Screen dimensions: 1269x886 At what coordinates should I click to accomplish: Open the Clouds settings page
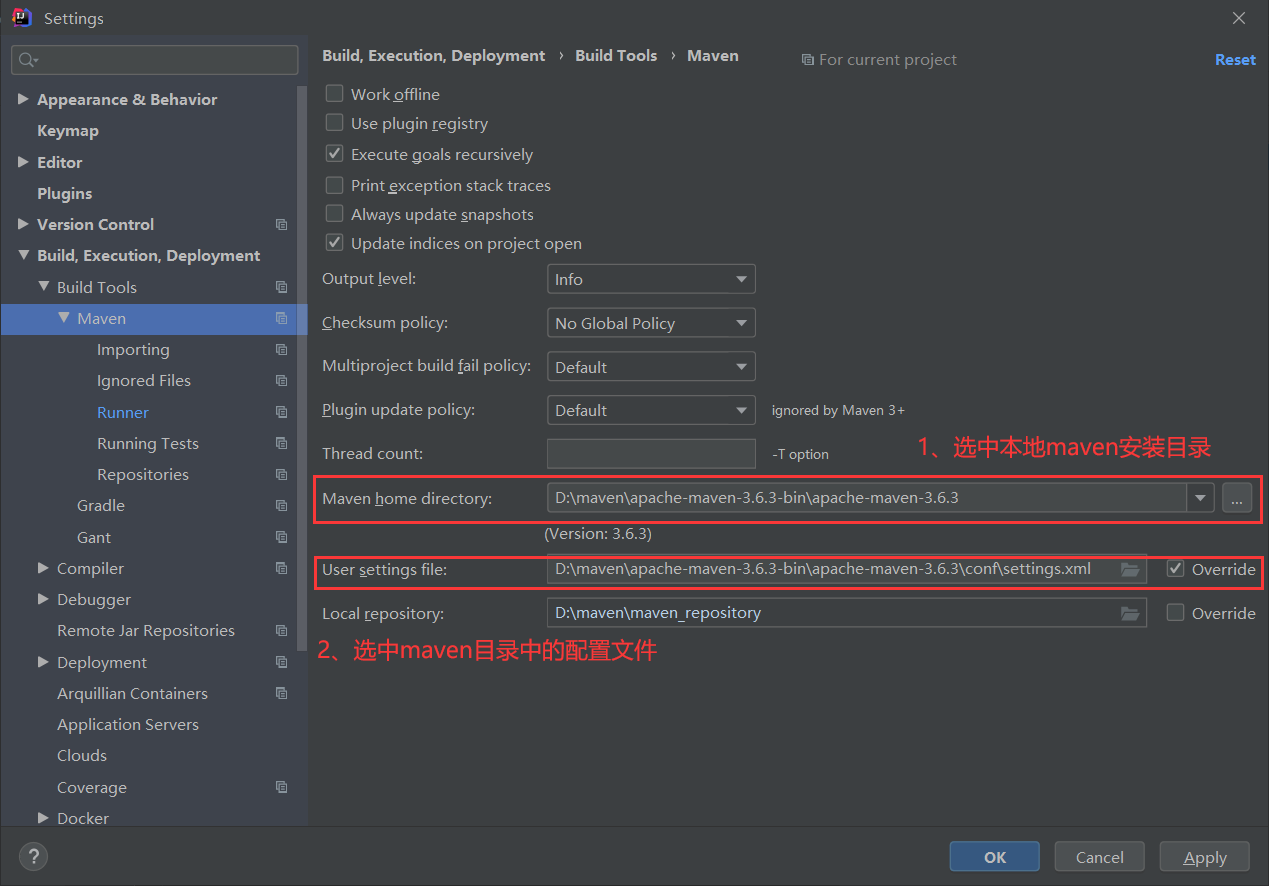82,755
